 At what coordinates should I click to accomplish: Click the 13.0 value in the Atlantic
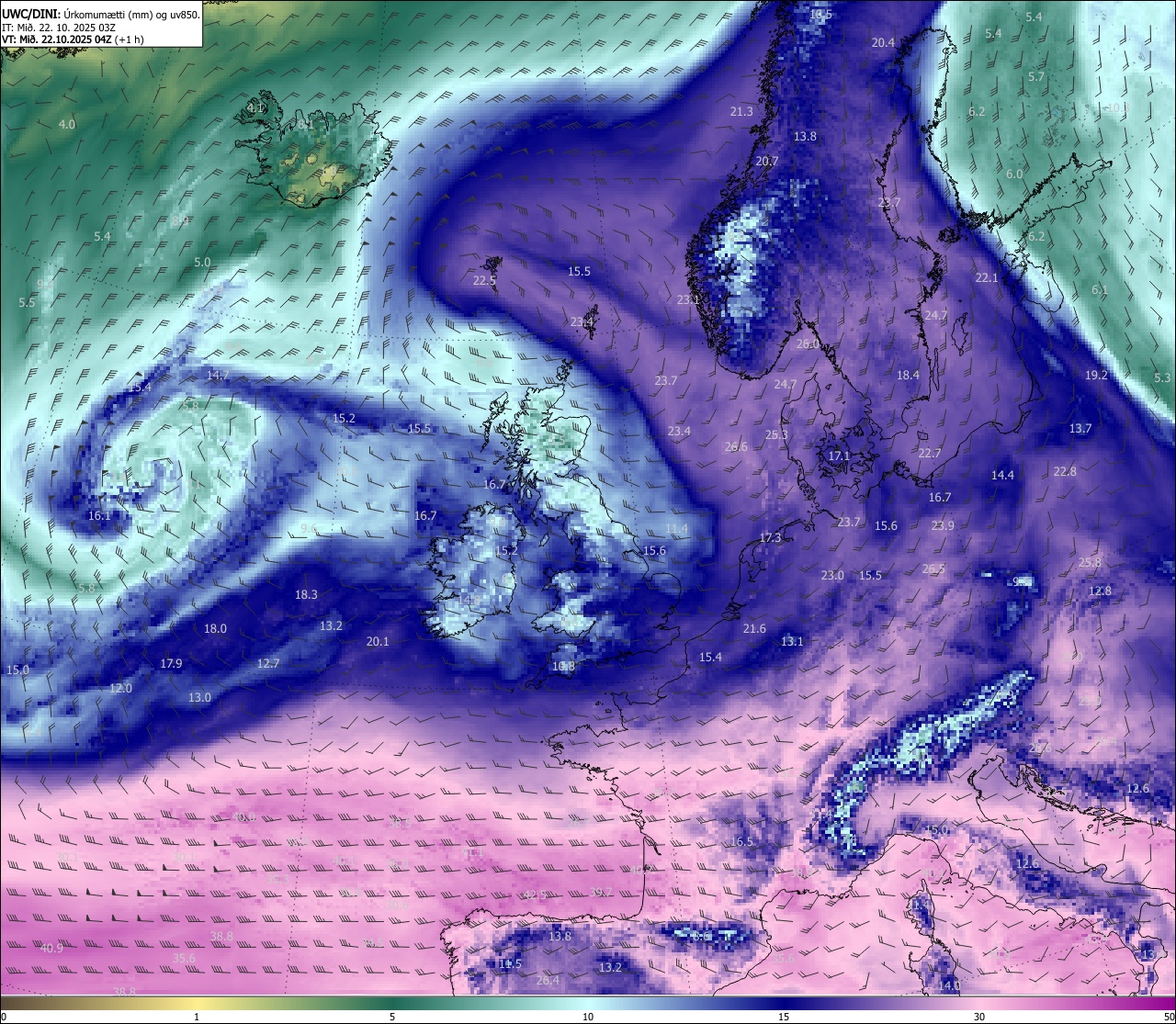pos(199,697)
